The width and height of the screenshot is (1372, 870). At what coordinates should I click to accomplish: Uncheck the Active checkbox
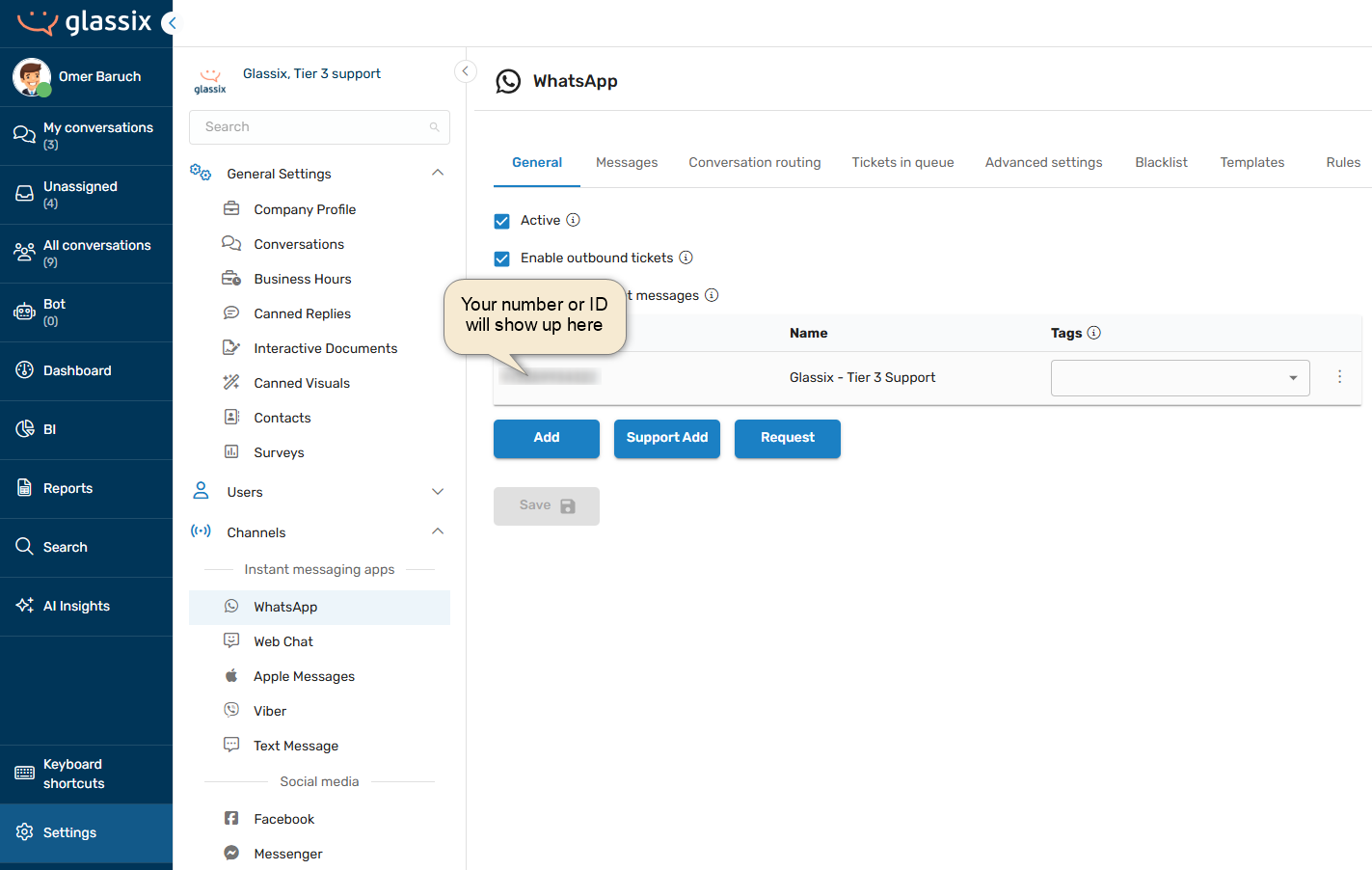501,221
